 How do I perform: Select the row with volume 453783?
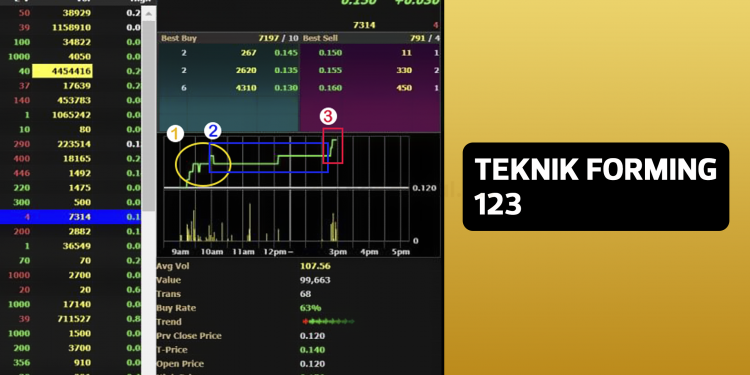pyautogui.click(x=71, y=100)
